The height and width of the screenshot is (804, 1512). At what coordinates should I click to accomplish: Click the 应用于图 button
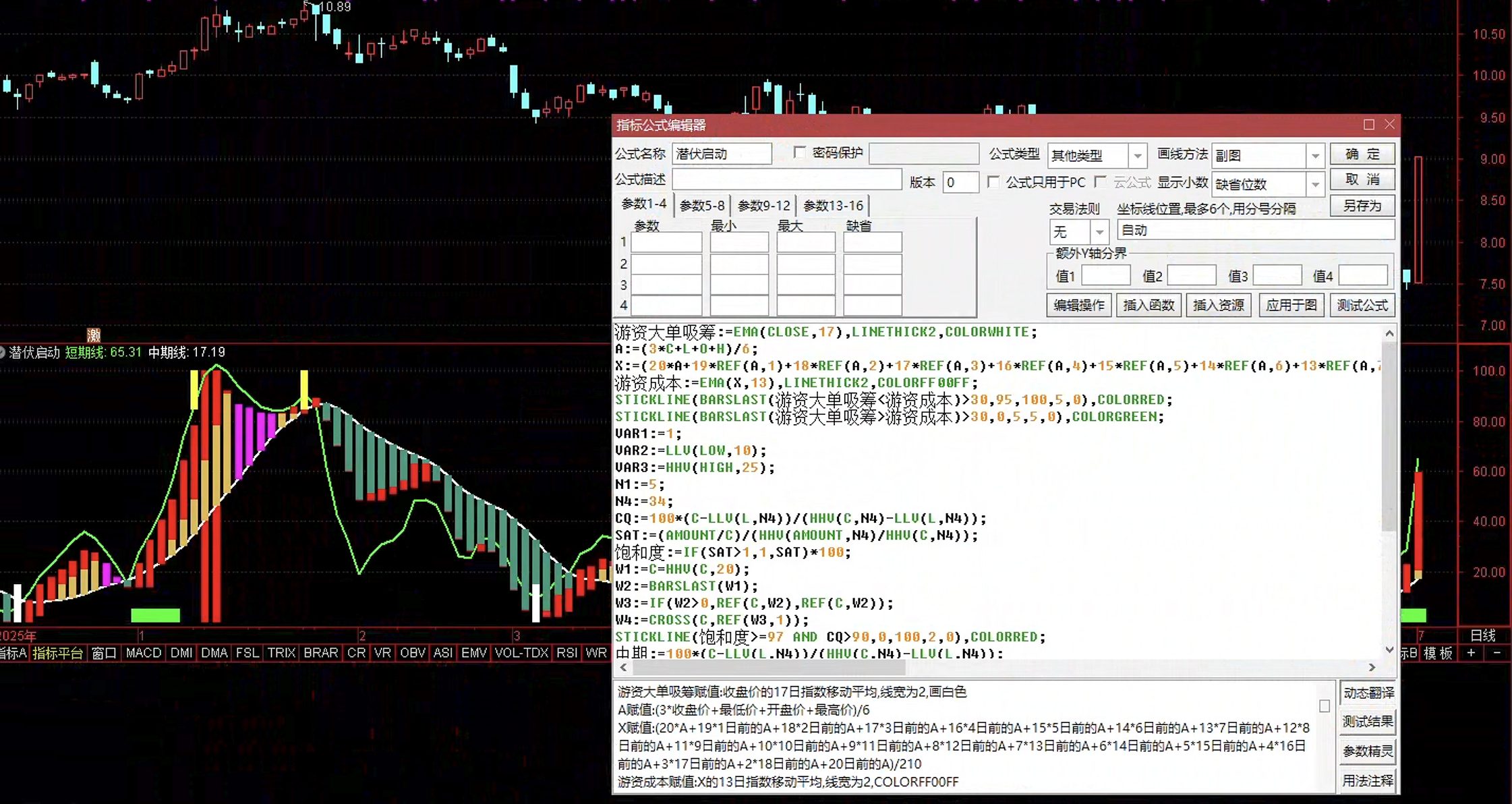1291,306
